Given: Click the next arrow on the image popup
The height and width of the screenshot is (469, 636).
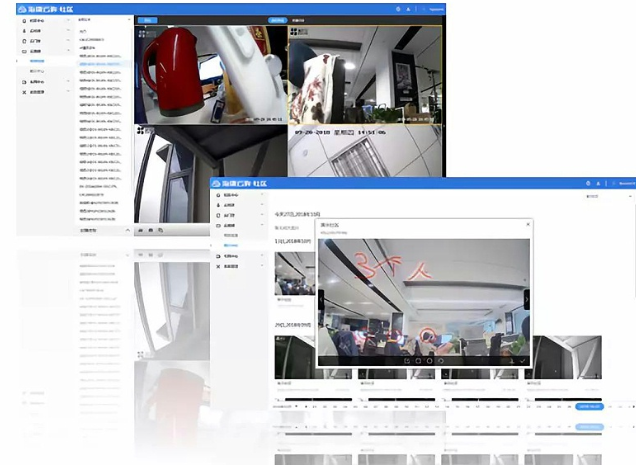Looking at the screenshot, I should [x=526, y=299].
